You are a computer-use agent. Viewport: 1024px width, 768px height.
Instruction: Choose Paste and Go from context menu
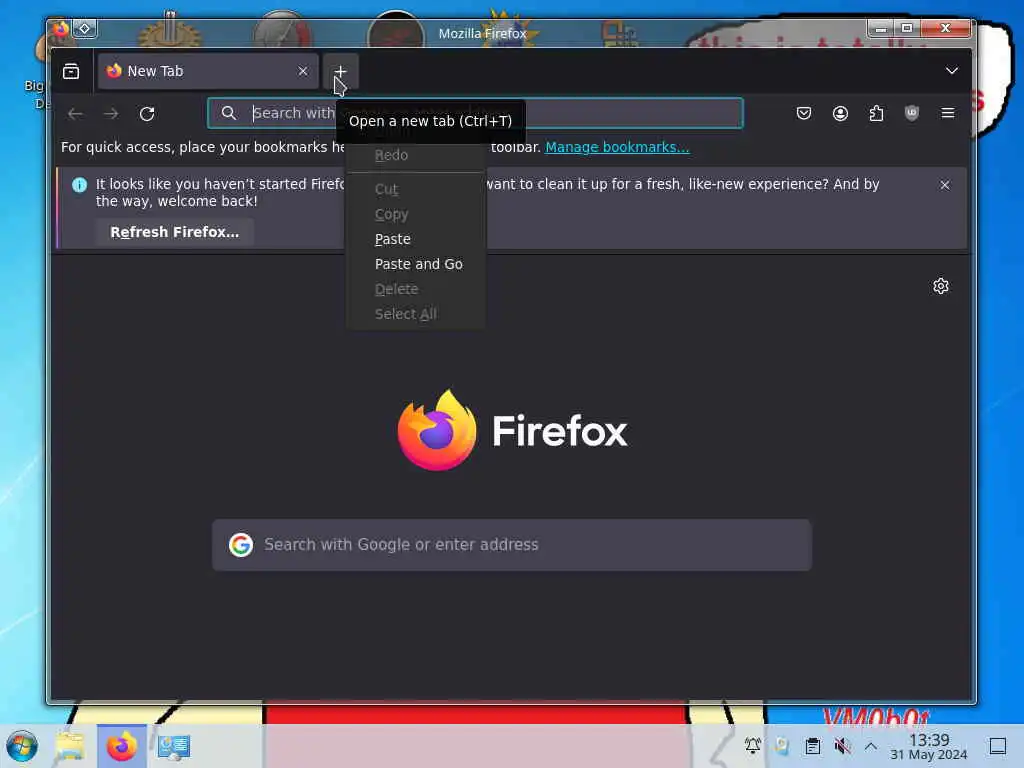coord(415,264)
